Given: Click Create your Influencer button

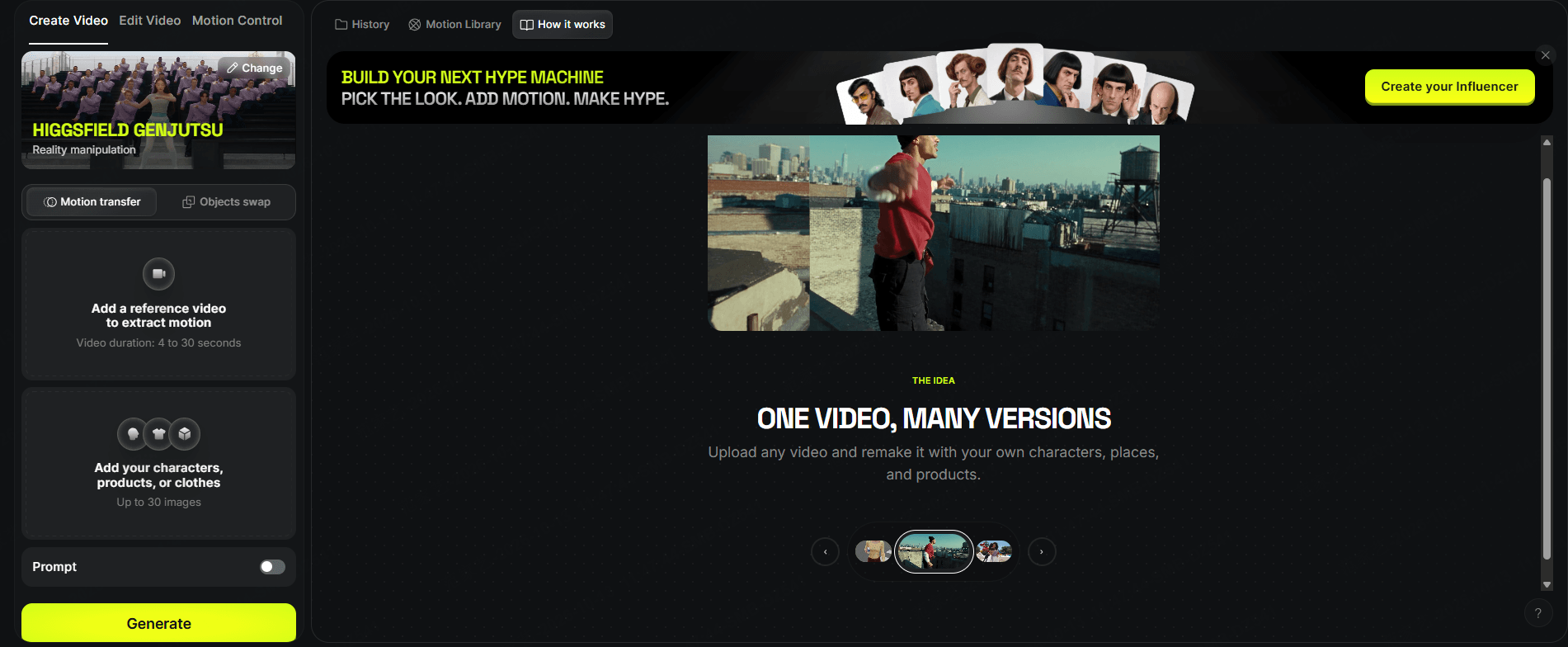Looking at the screenshot, I should point(1449,87).
